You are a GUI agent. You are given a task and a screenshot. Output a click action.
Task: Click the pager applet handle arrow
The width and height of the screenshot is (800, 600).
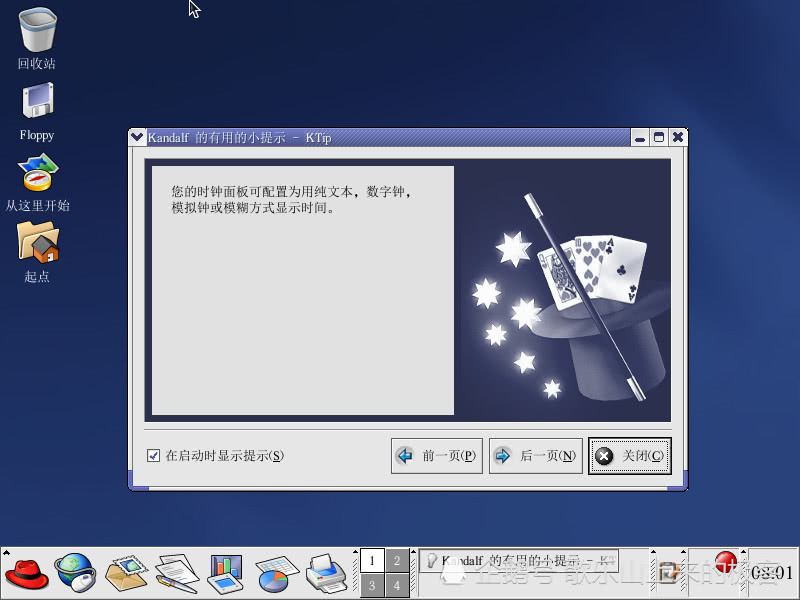(x=356, y=552)
